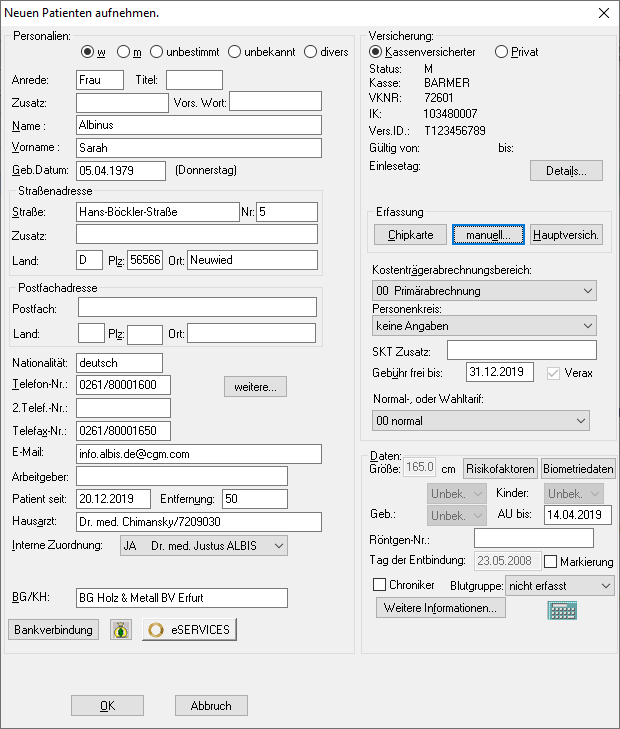Click into the E-Mail input field
The image size is (620, 729).
tap(198, 454)
